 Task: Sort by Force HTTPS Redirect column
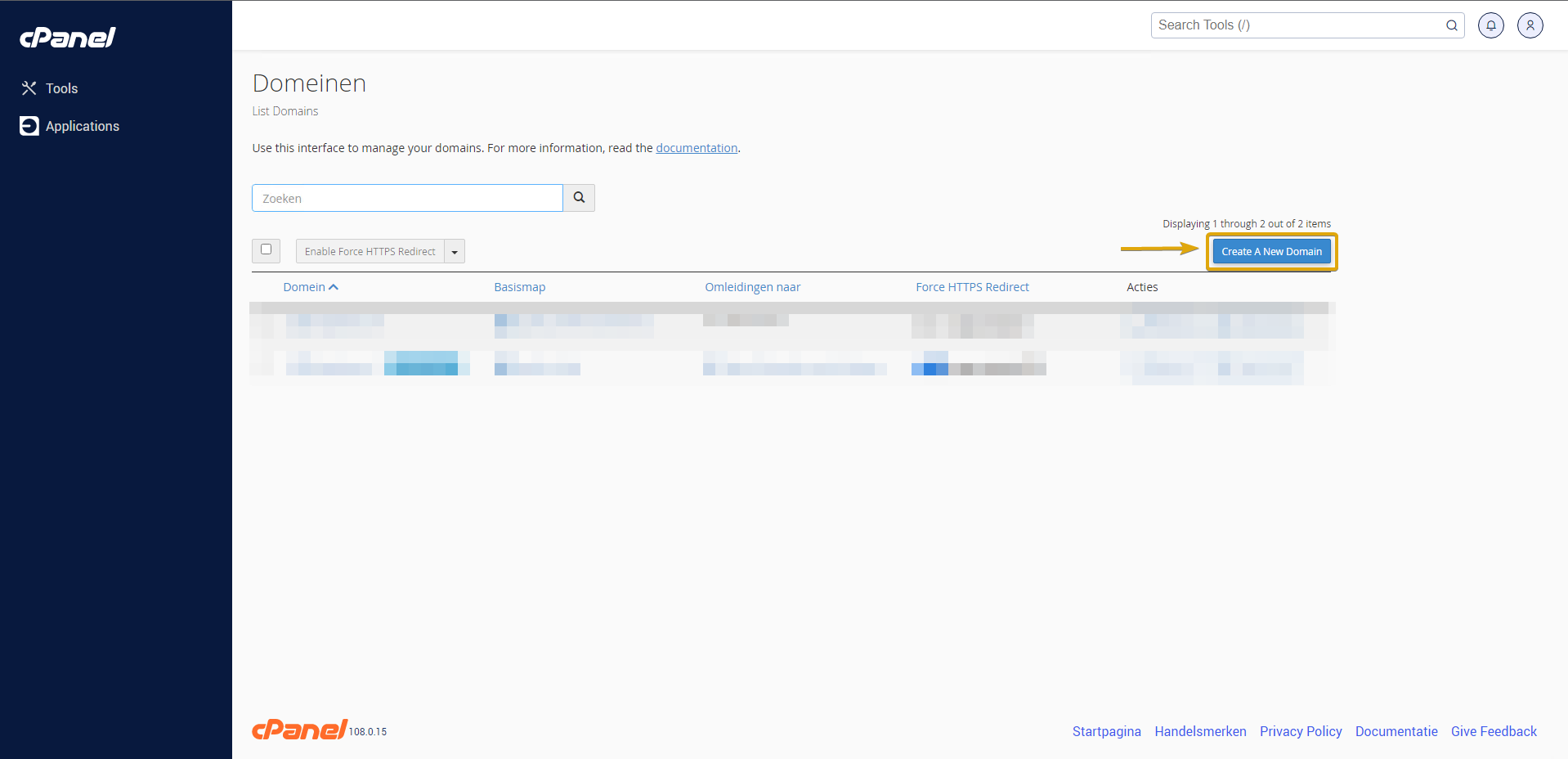tap(972, 287)
